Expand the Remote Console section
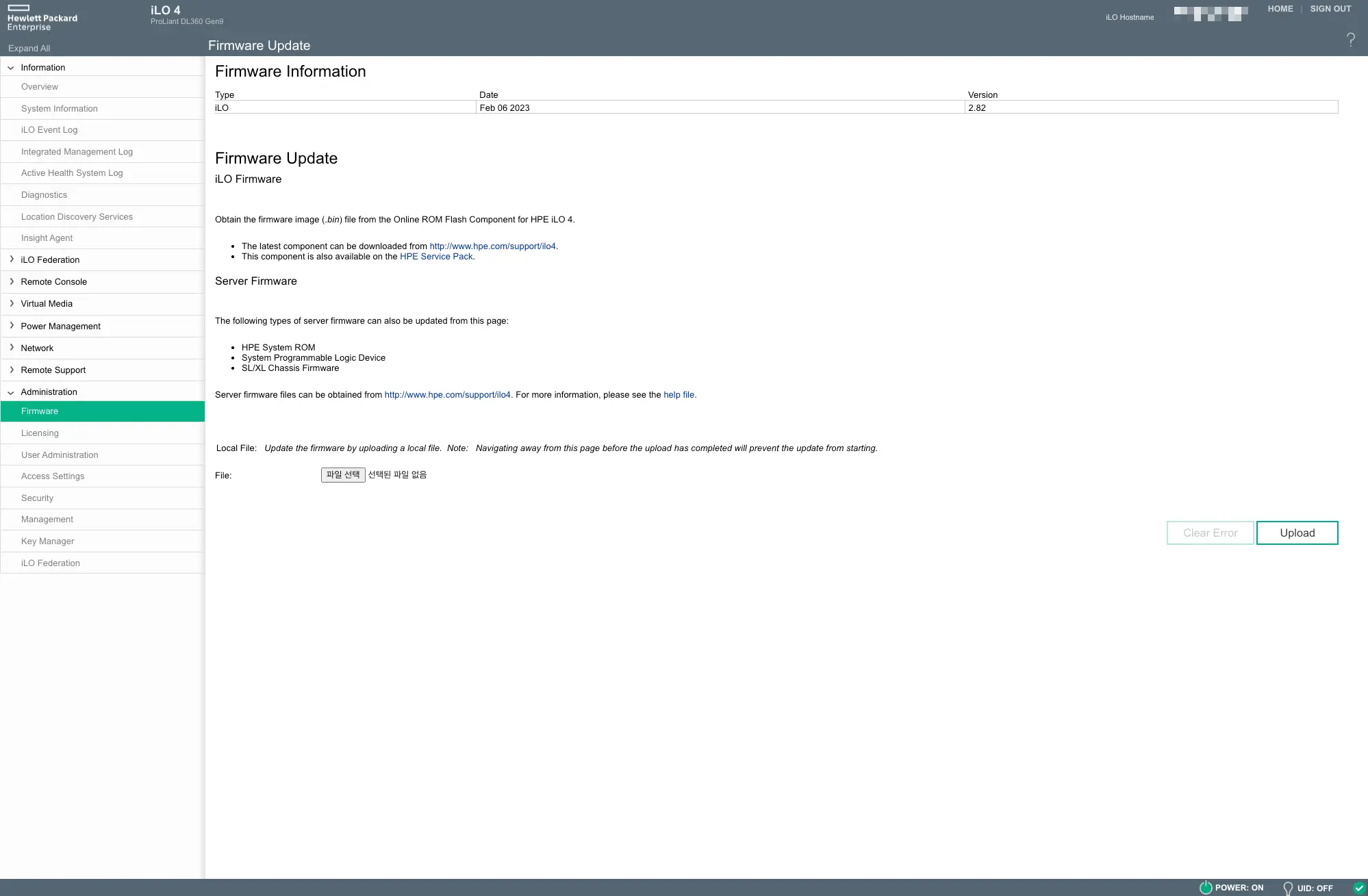This screenshot has width=1368, height=896. 53,282
